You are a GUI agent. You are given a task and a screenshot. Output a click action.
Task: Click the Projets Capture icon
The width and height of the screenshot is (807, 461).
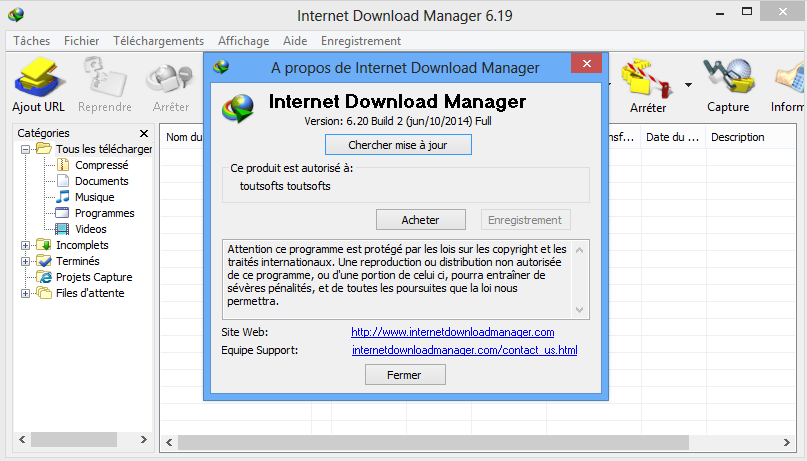[x=44, y=276]
